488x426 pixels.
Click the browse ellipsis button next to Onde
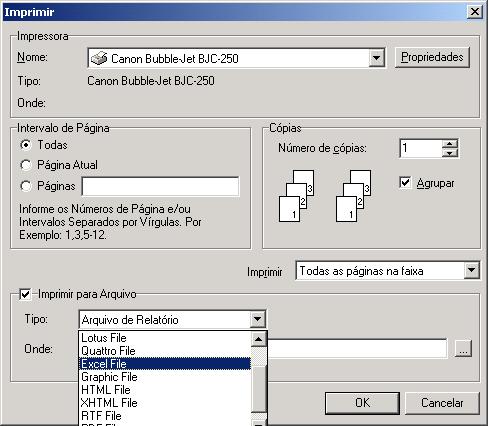tap(463, 349)
